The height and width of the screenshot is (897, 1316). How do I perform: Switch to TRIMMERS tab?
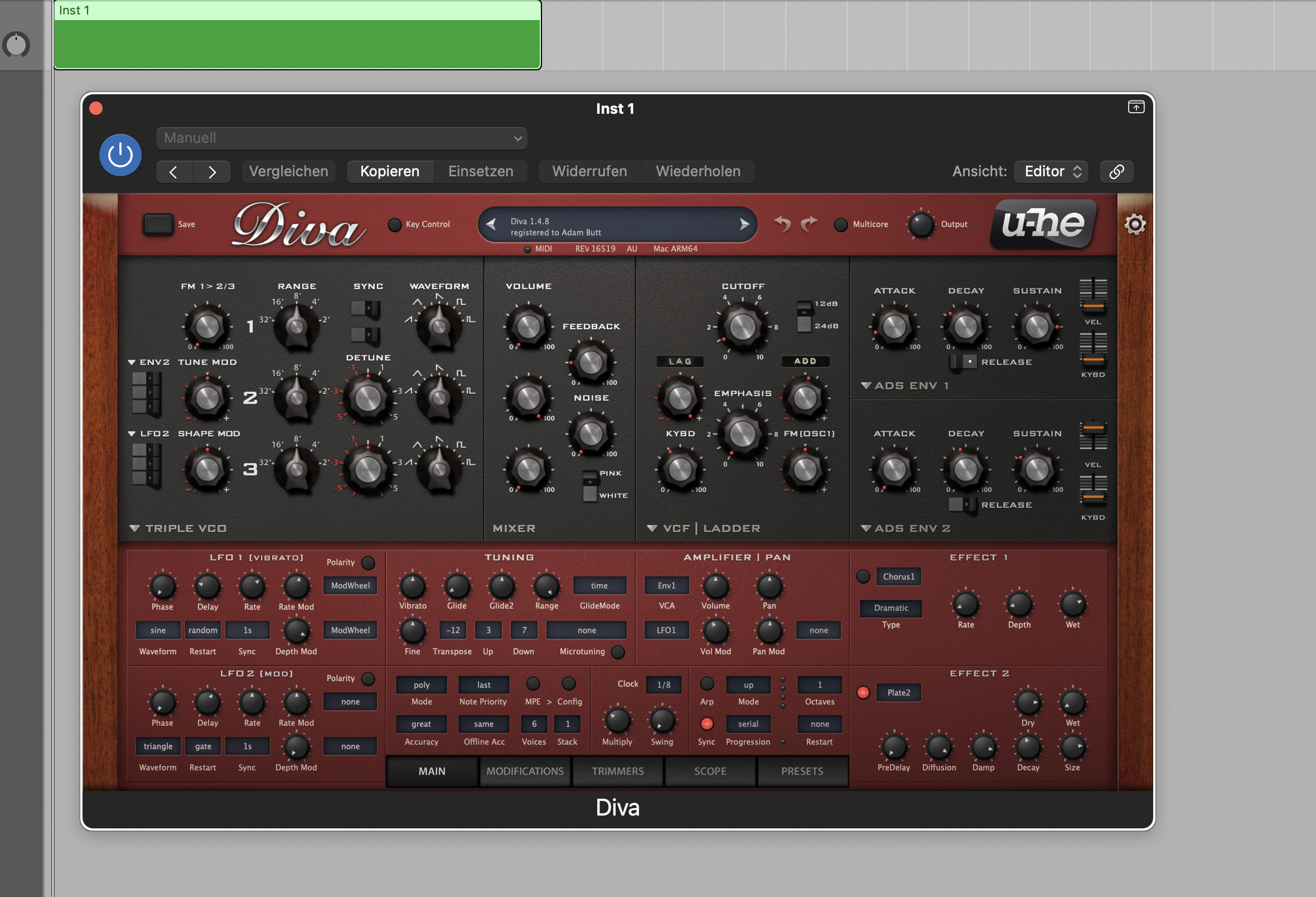618,771
